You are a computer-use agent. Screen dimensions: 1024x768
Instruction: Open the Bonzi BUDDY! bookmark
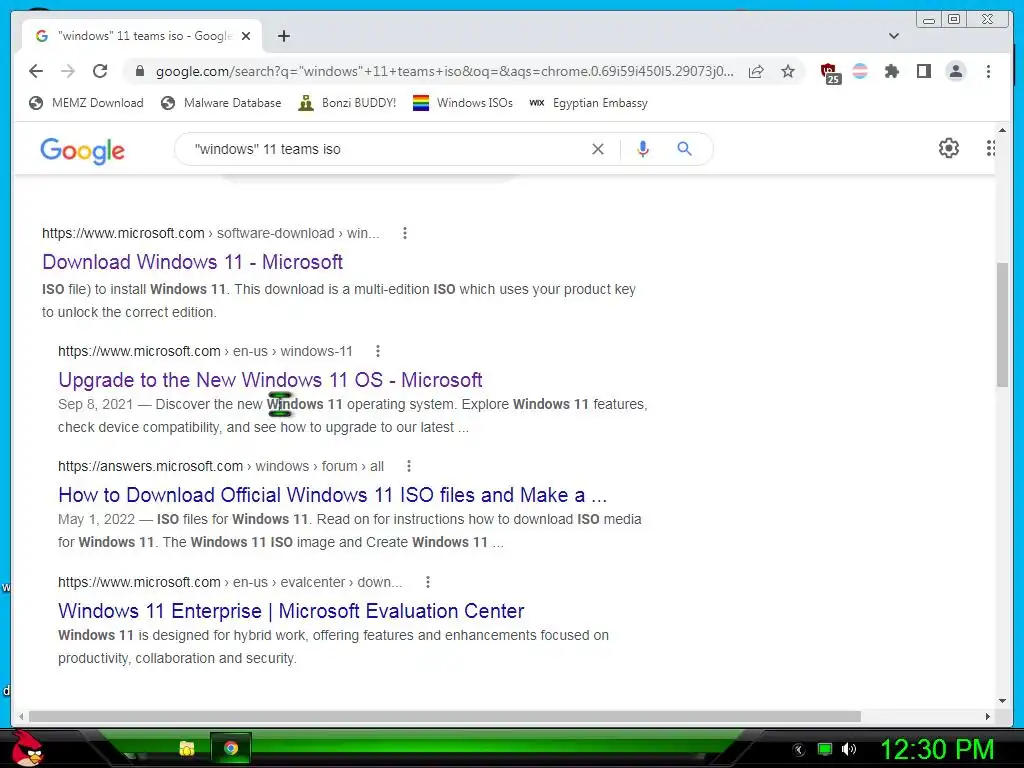point(347,103)
